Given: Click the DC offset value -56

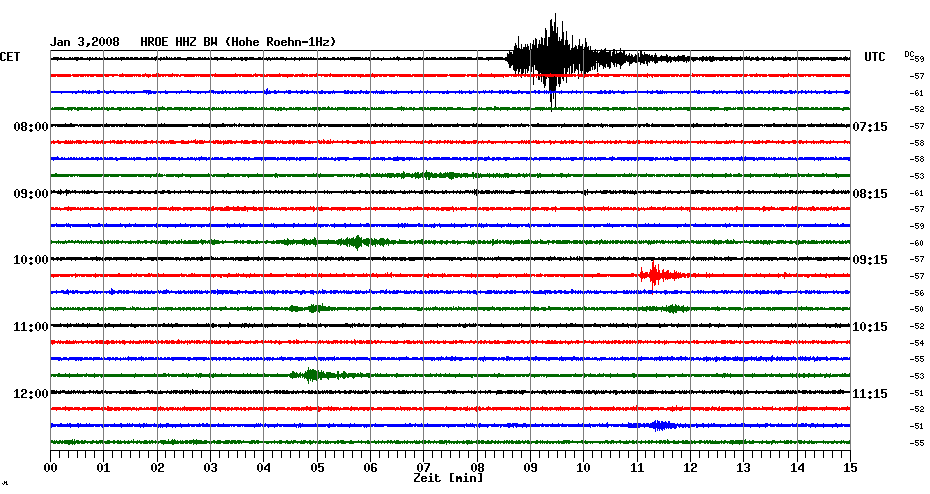Looking at the screenshot, I should coord(917,294).
